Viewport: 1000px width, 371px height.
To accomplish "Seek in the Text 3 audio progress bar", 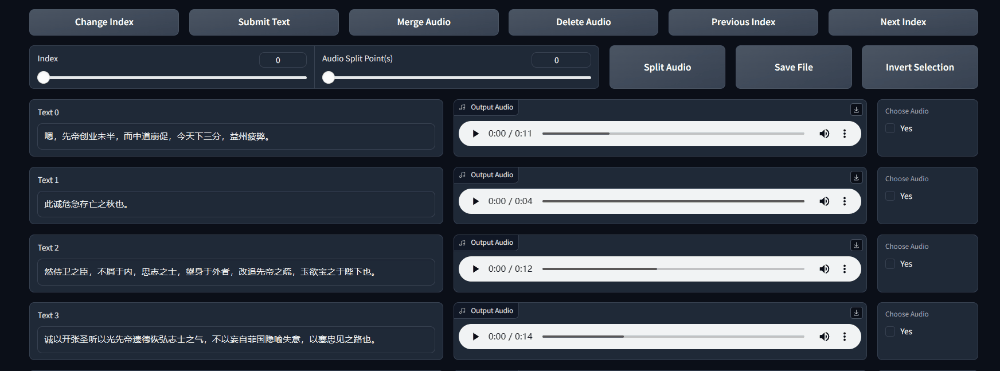I will (673, 337).
